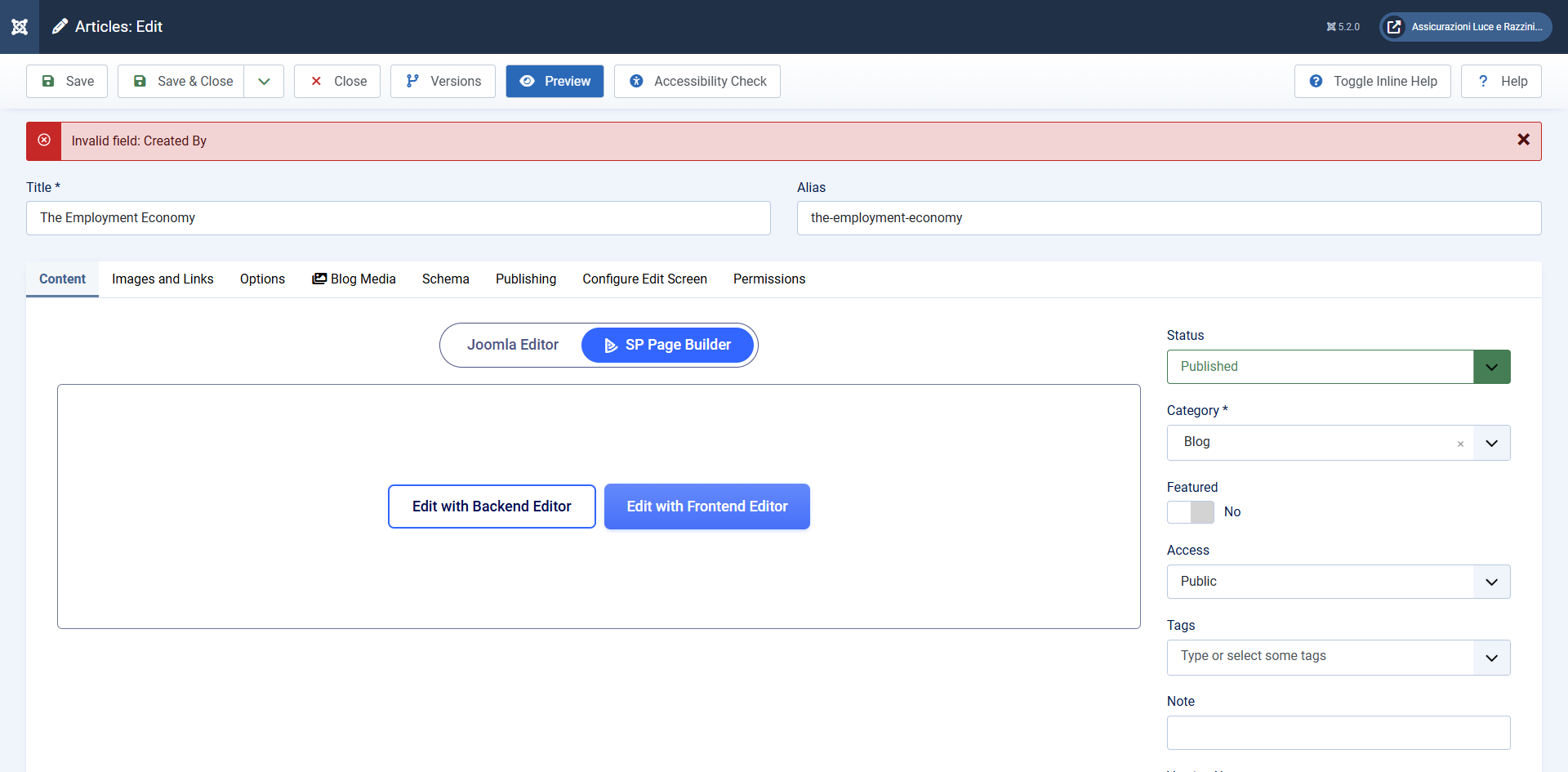1568x772 pixels.
Task: Toggle the Featured switch
Action: coord(1191,512)
